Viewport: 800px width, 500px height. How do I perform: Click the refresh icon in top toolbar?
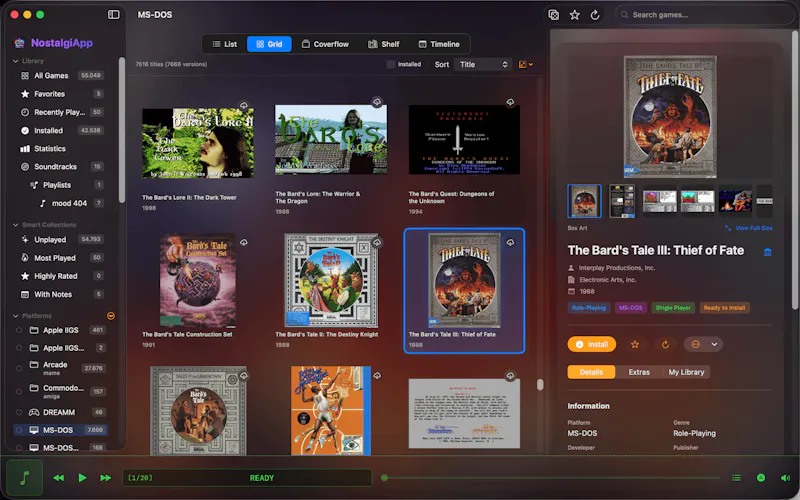(x=595, y=15)
